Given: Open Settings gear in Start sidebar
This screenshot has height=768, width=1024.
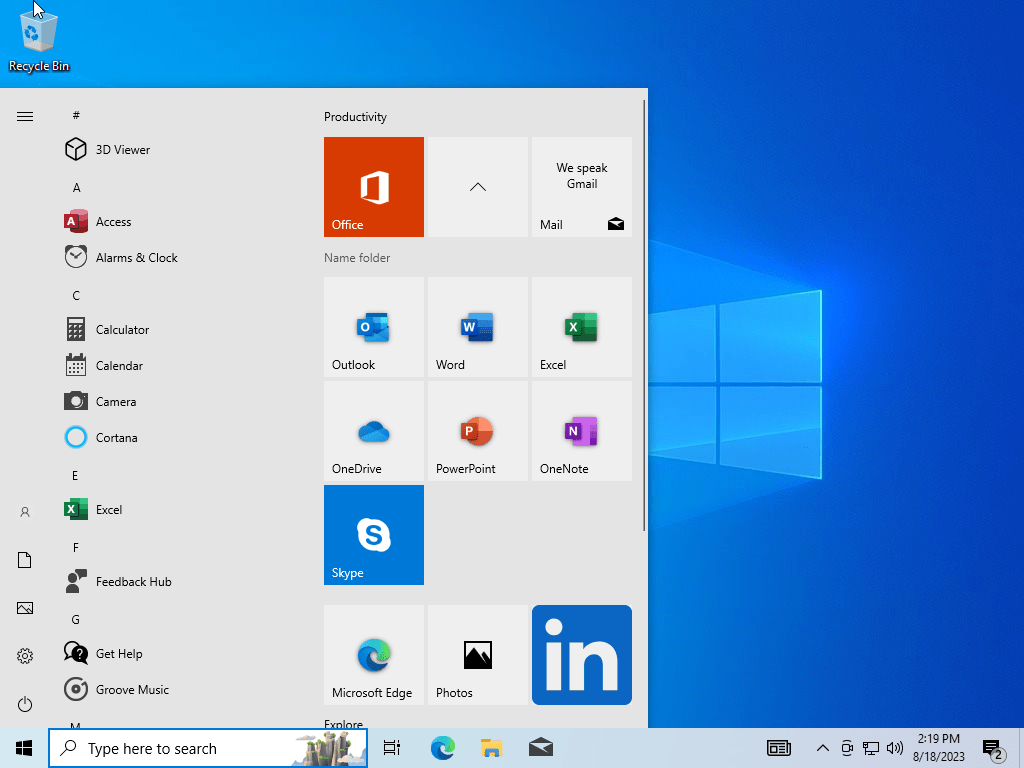Looking at the screenshot, I should click(x=25, y=656).
